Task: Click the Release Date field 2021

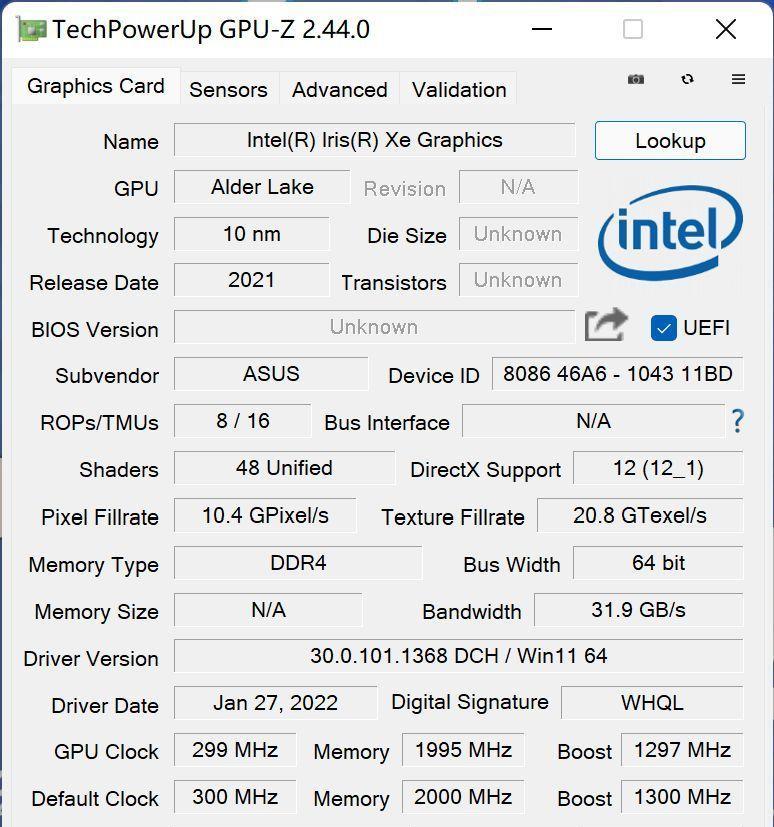Action: [x=252, y=280]
